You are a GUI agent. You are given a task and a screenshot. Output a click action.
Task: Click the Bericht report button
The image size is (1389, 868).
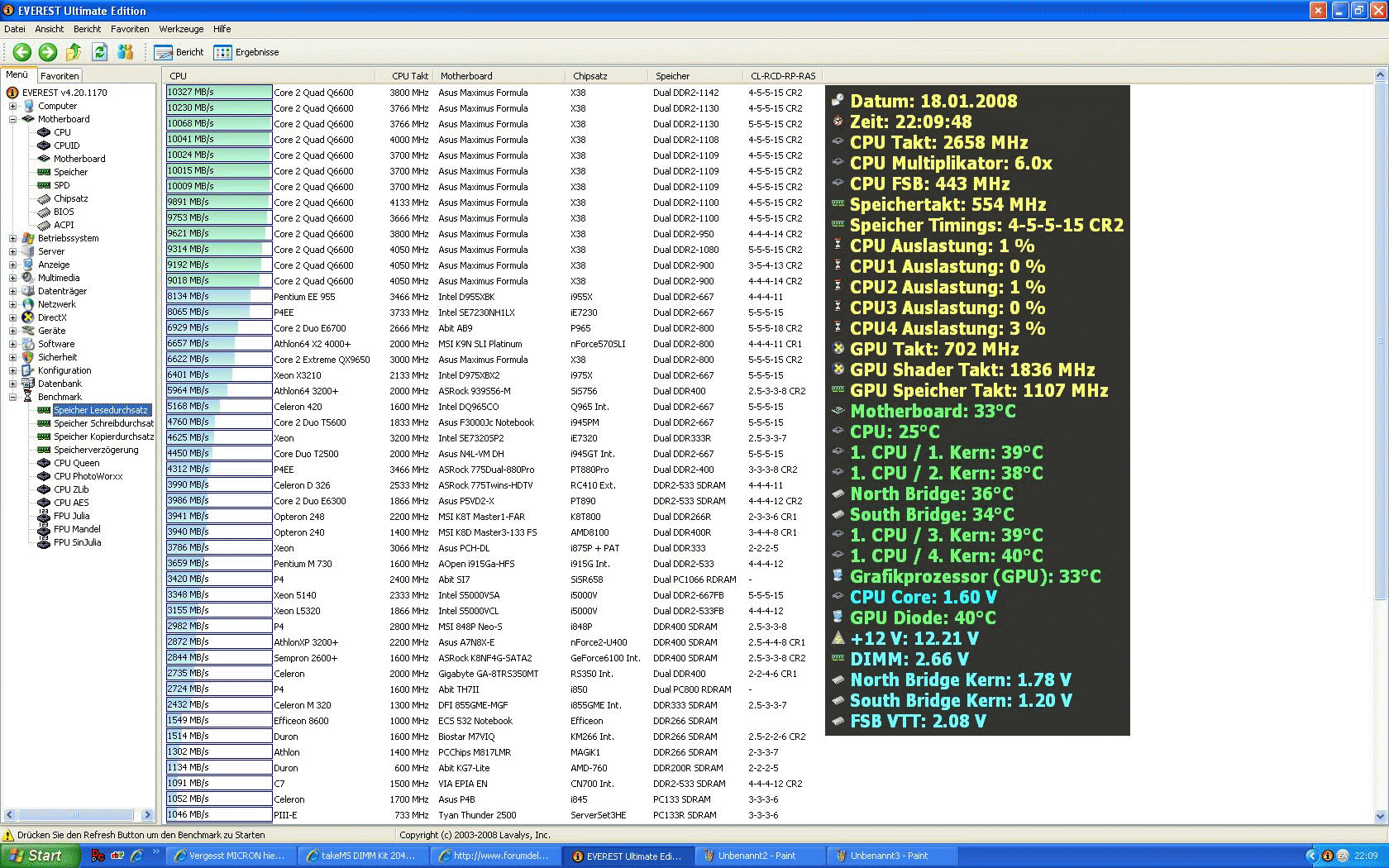pos(179,52)
